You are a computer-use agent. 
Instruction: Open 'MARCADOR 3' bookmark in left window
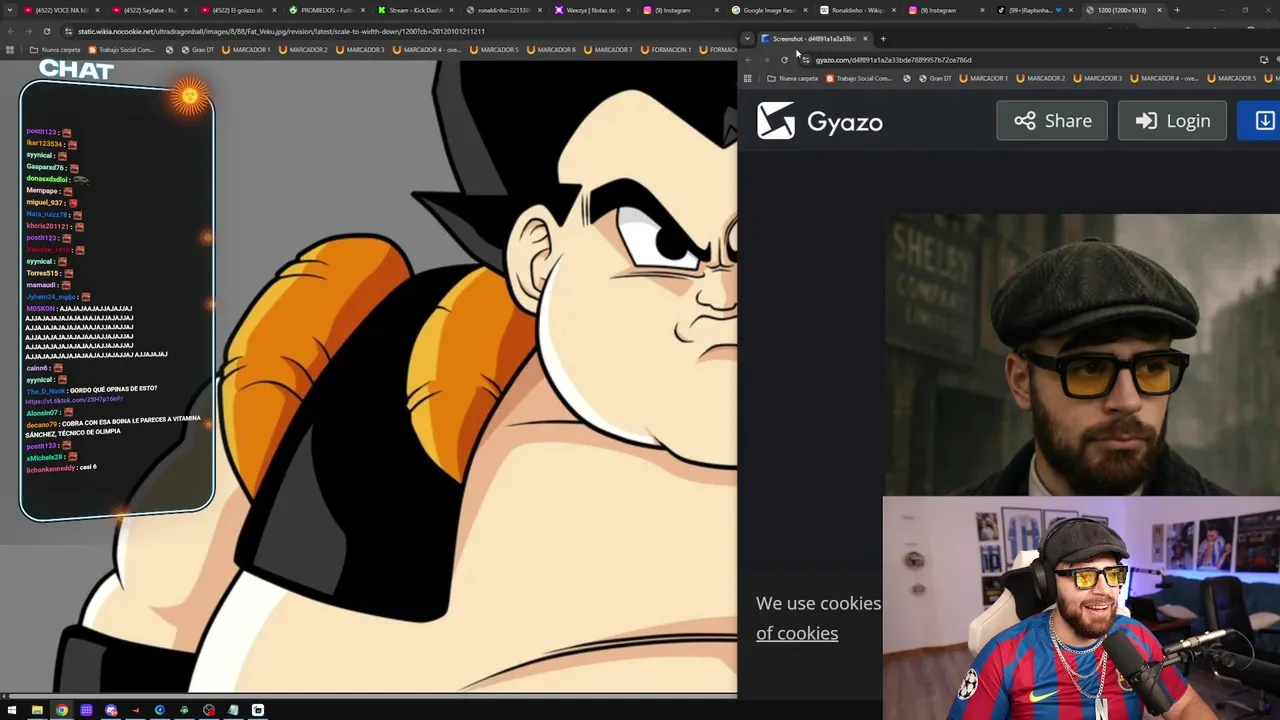pos(360,50)
